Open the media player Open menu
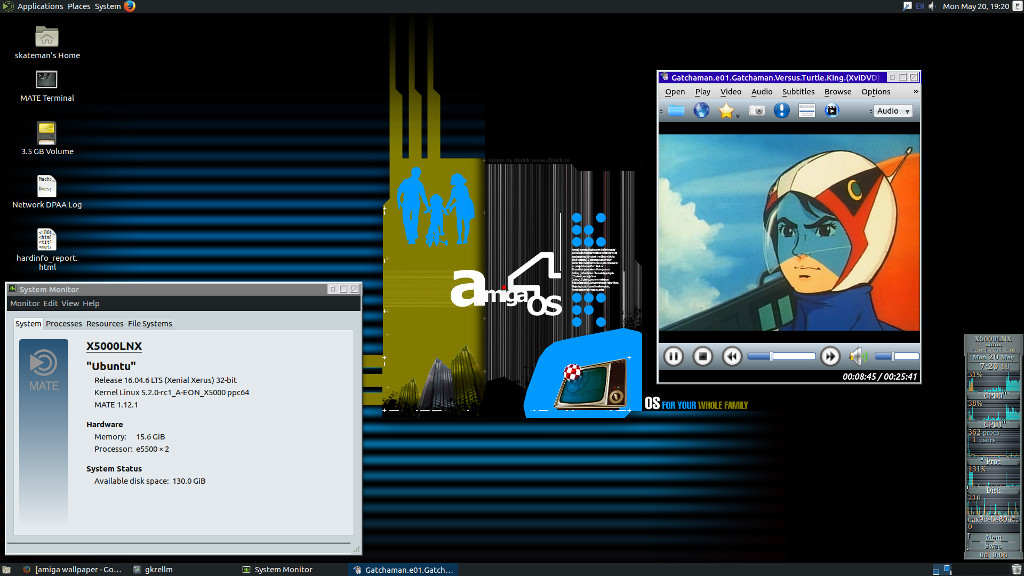The width and height of the screenshot is (1024, 576). point(675,92)
